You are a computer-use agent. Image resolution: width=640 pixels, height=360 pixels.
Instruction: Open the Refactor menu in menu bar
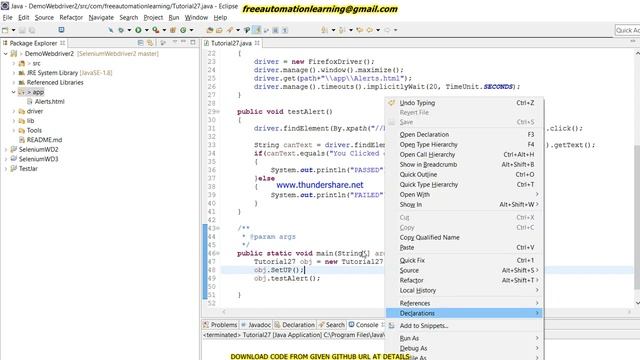(x=71, y=18)
